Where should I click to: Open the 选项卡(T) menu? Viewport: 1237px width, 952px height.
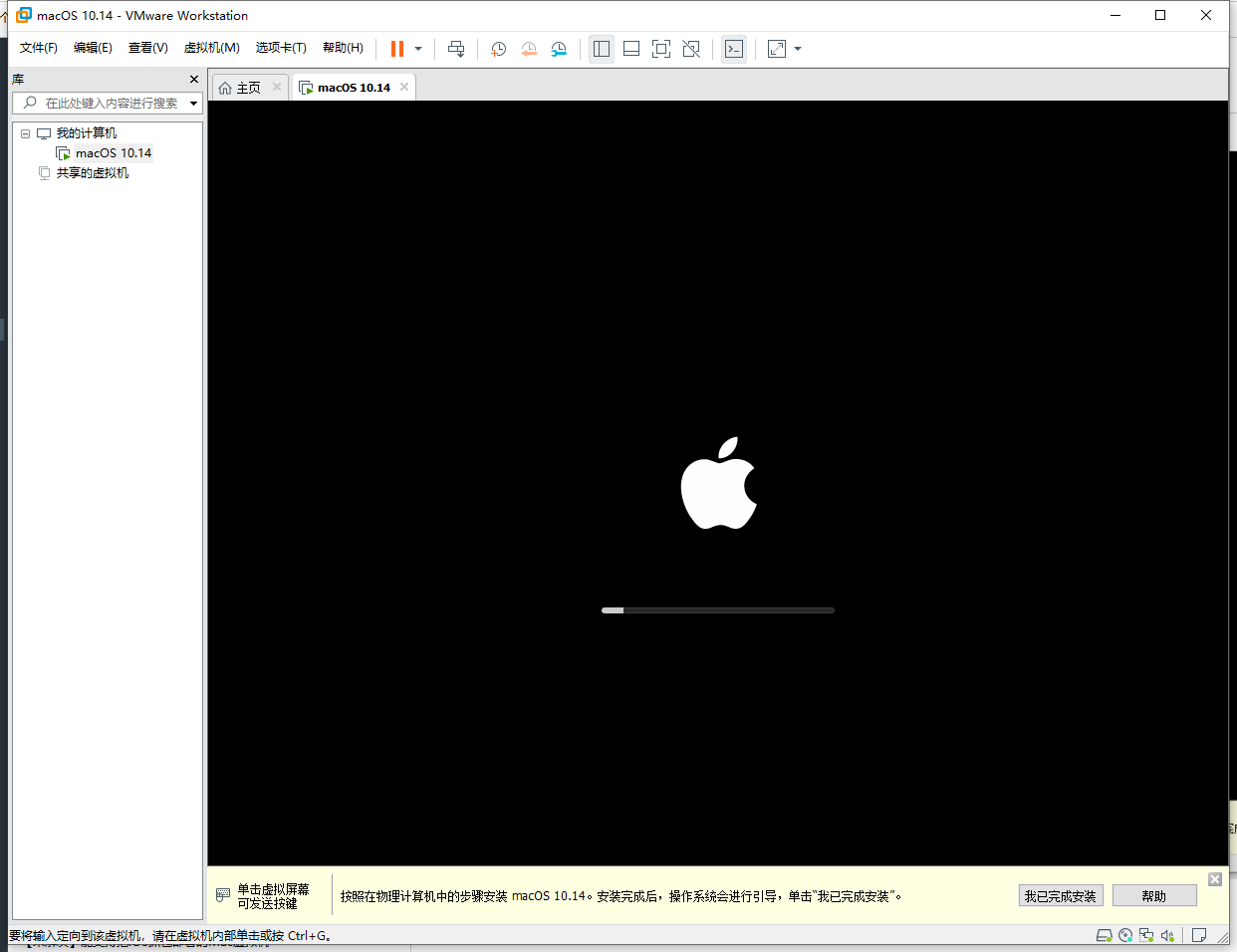coord(281,48)
